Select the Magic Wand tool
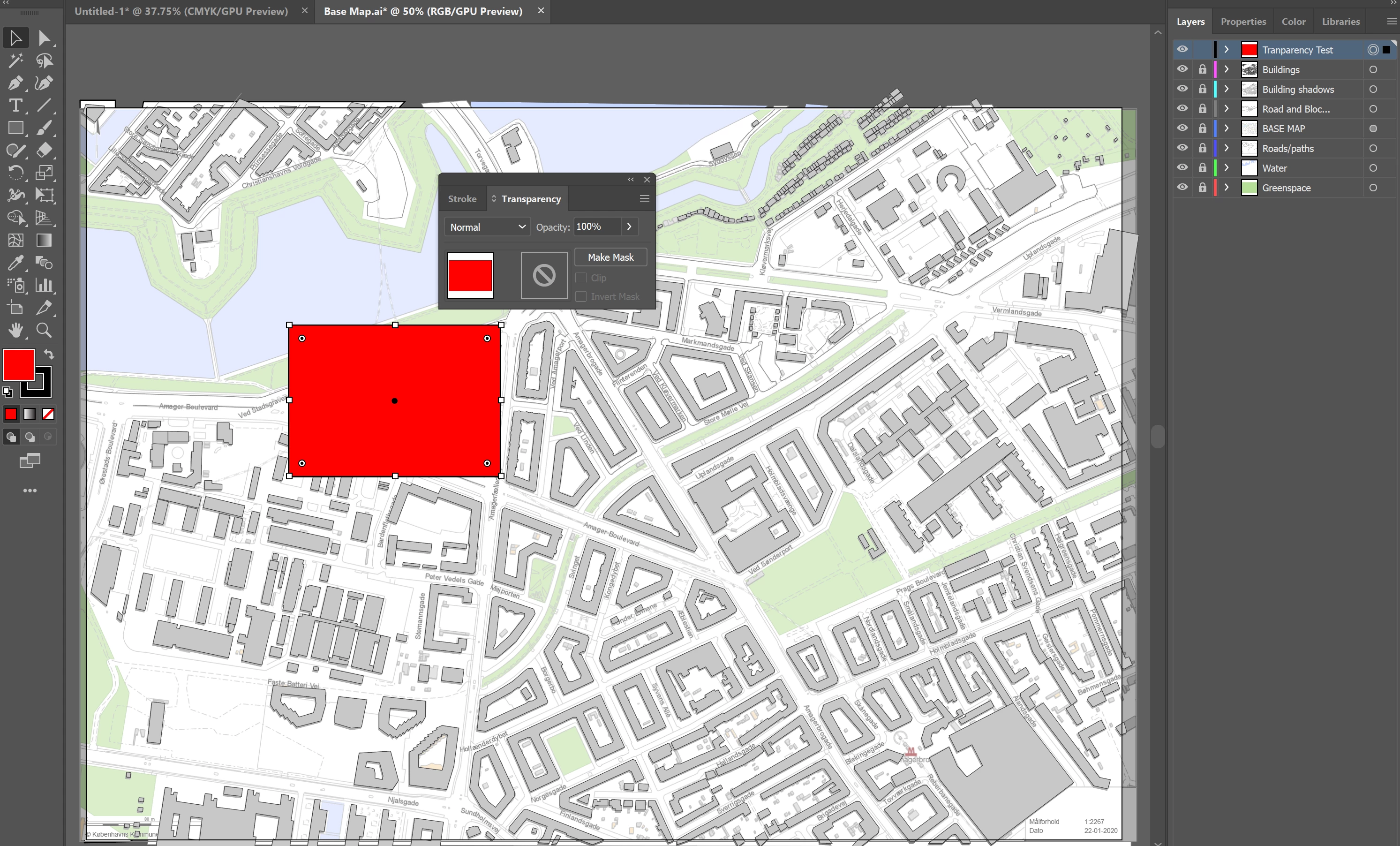1400x846 pixels. (x=15, y=60)
